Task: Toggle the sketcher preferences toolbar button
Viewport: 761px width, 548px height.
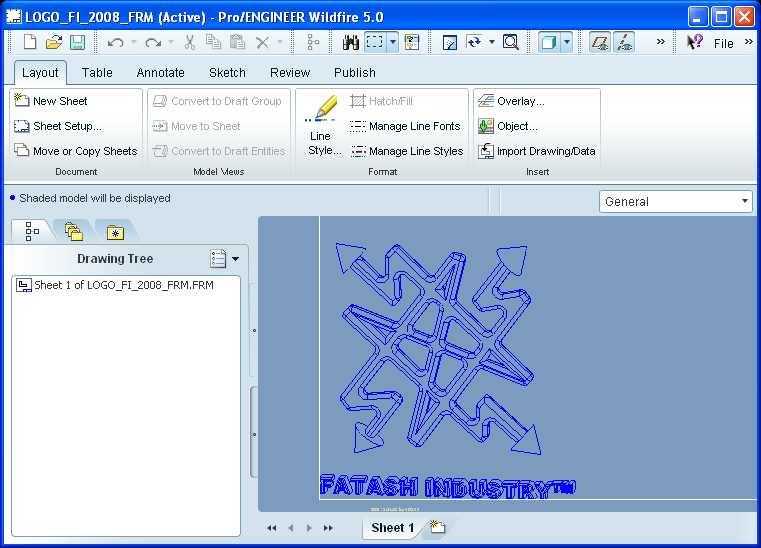Action: point(624,42)
